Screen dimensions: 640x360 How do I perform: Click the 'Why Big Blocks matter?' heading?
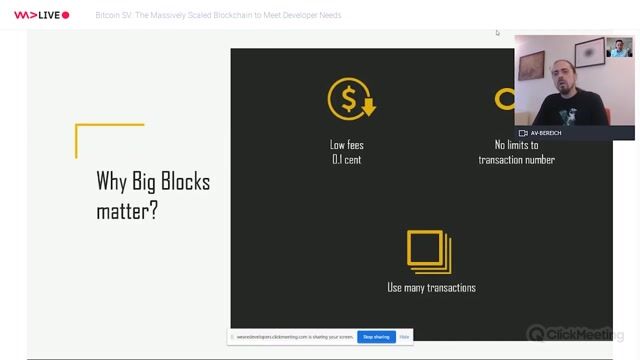pos(153,196)
